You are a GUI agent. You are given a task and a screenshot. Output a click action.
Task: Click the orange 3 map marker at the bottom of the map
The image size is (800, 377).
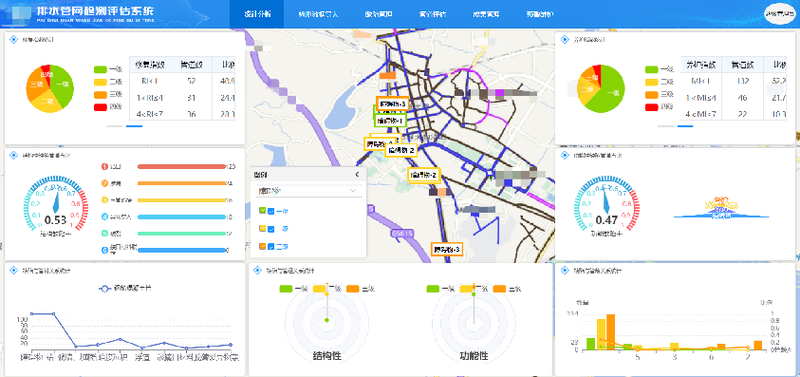pos(447,249)
